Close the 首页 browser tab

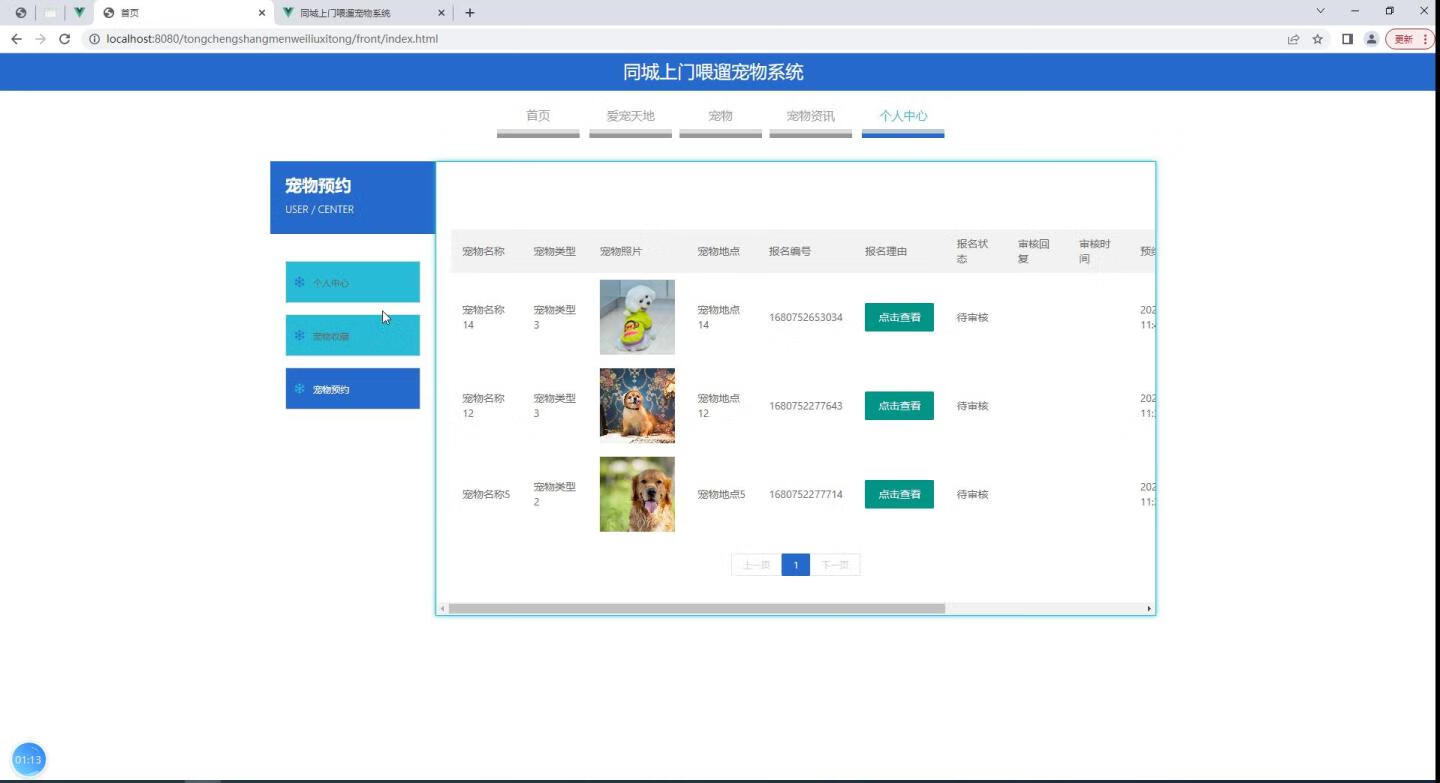point(262,13)
